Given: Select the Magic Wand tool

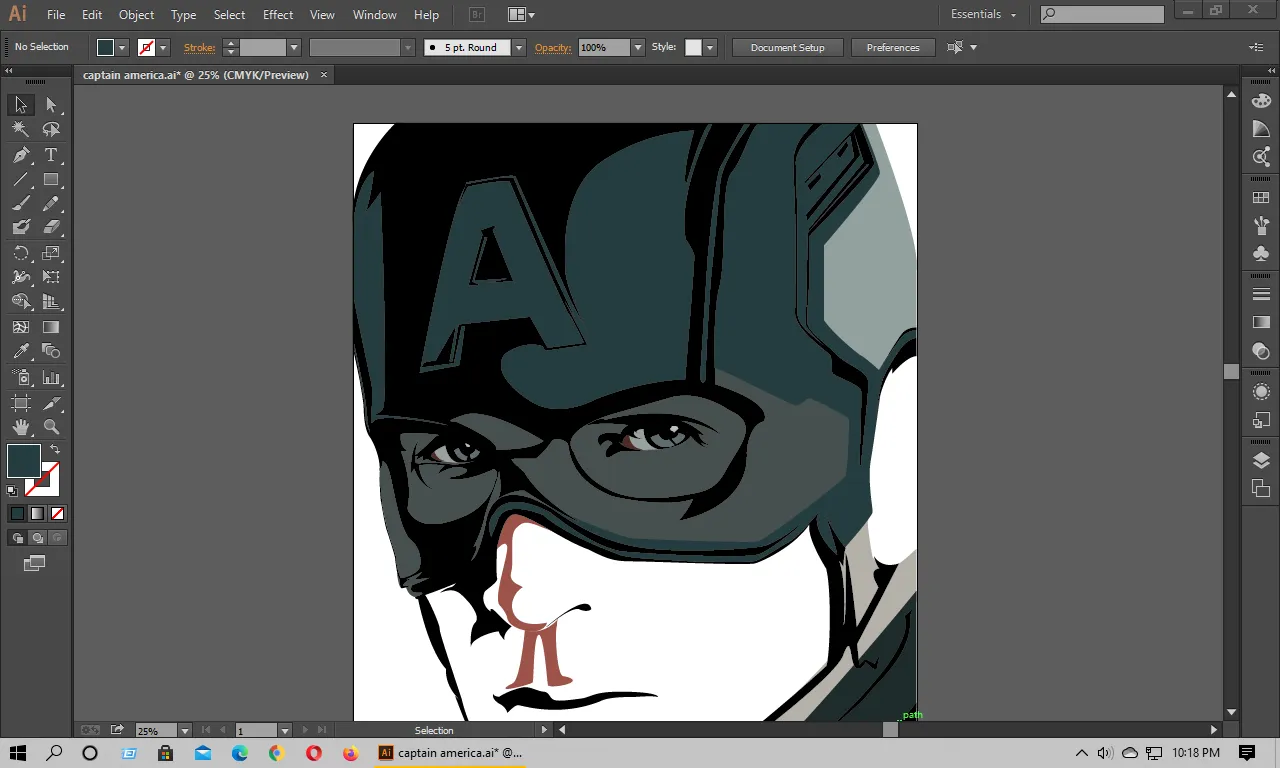Looking at the screenshot, I should 21,130.
